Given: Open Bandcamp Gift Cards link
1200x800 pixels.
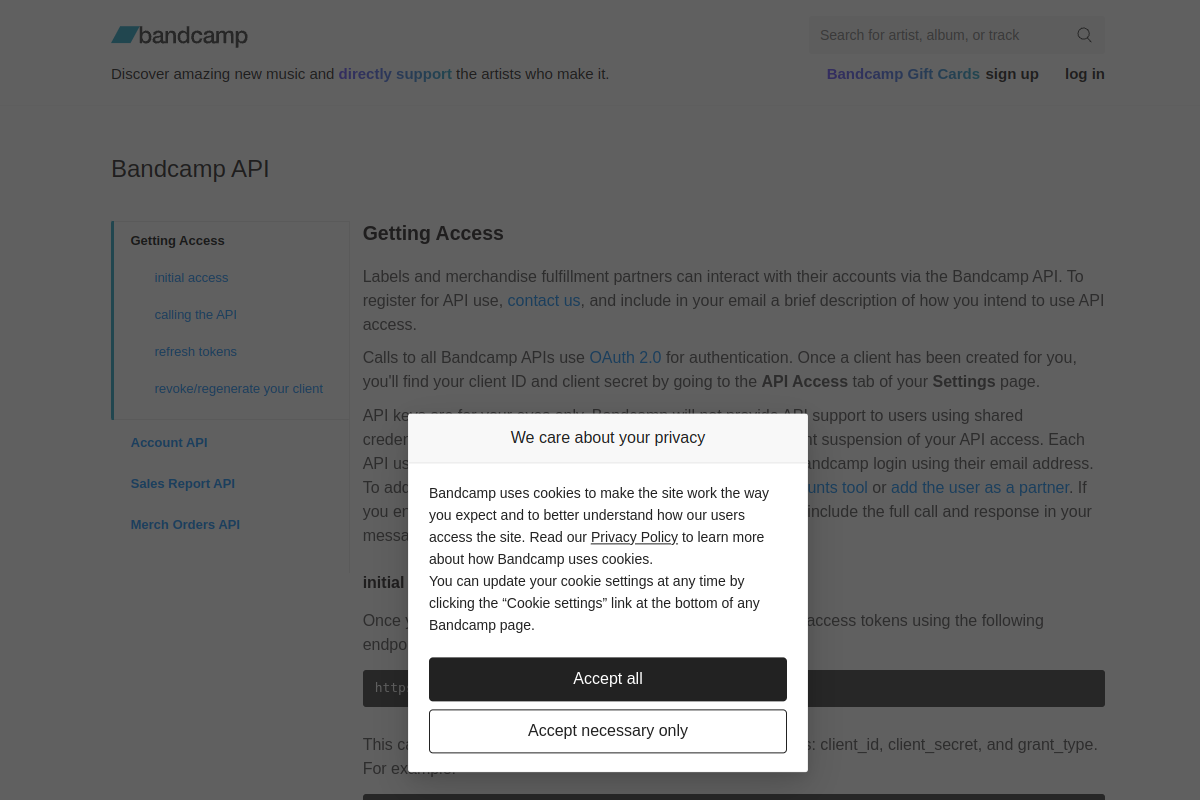Looking at the screenshot, I should [903, 74].
